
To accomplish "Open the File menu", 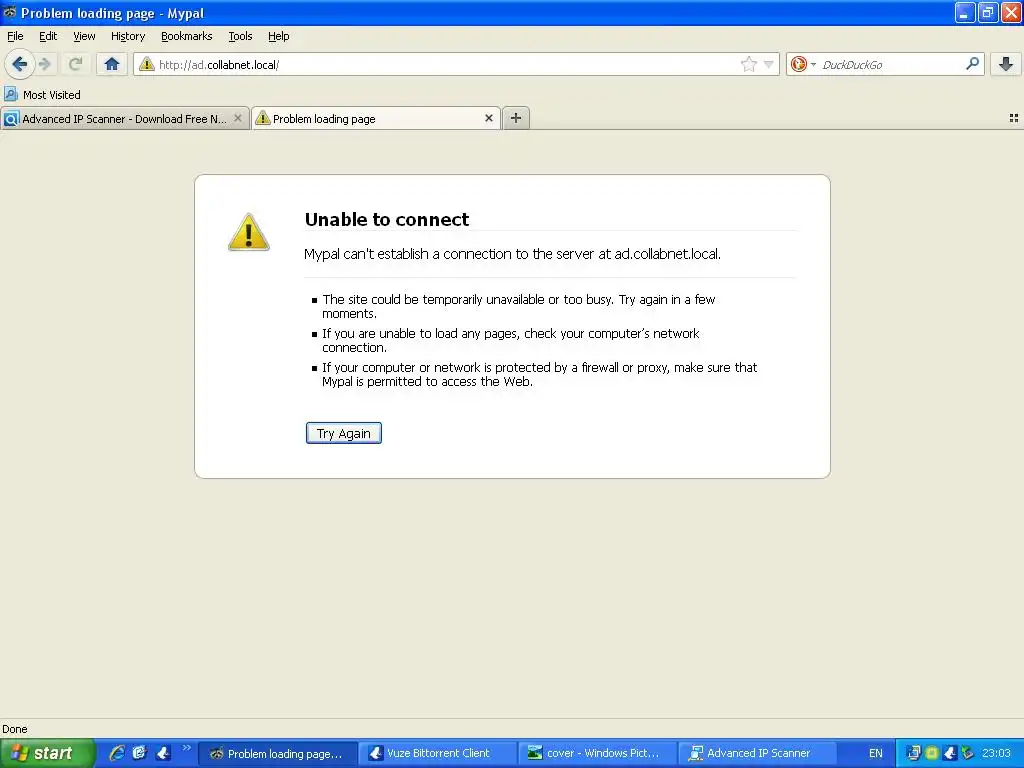I will 15,36.
